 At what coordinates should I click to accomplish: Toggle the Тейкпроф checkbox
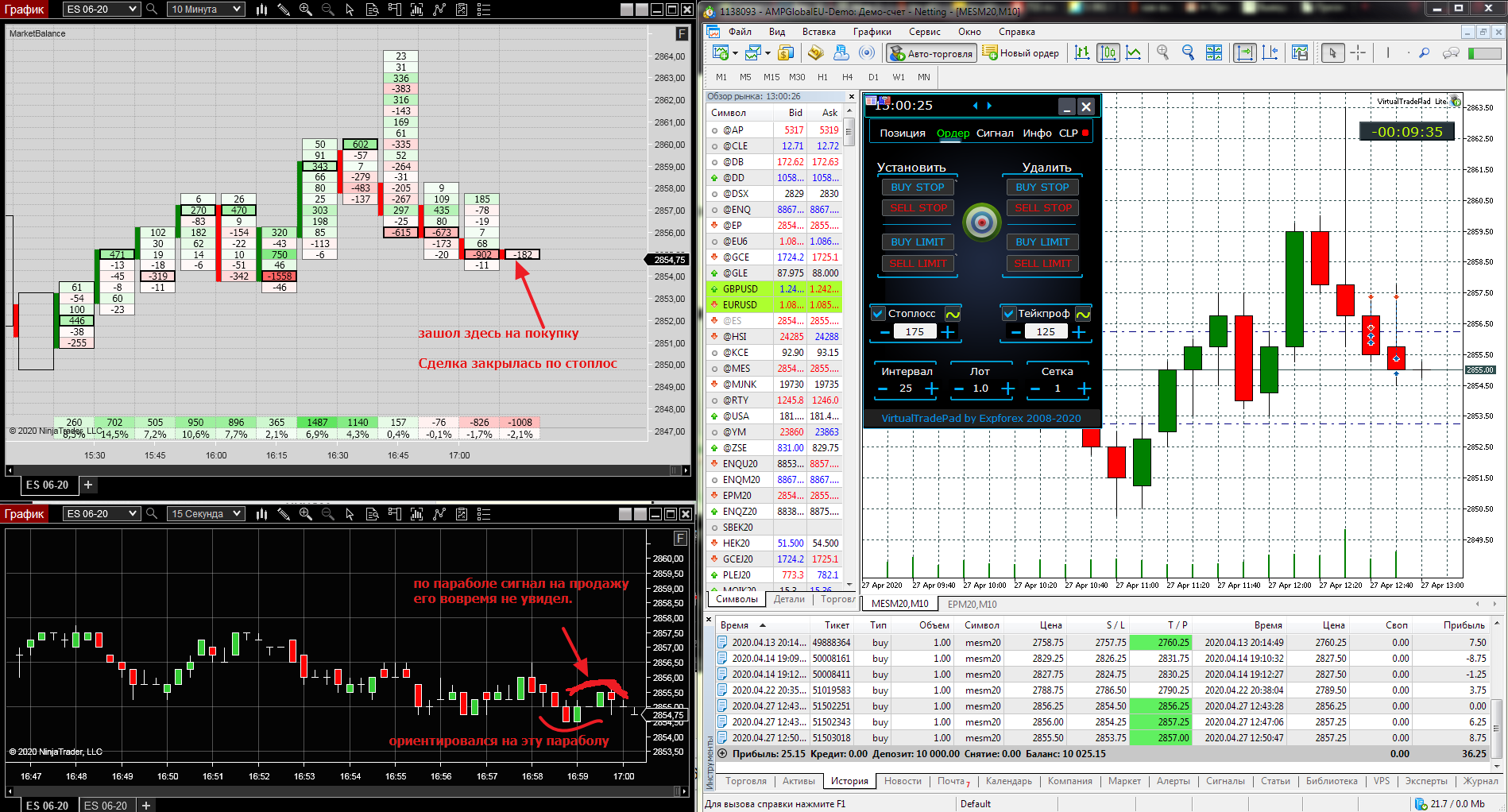tap(1008, 313)
